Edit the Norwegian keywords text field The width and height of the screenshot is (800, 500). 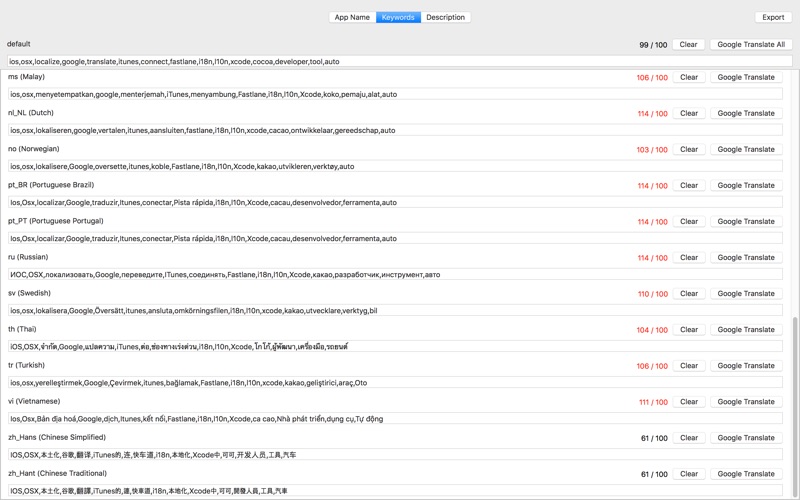coord(395,166)
